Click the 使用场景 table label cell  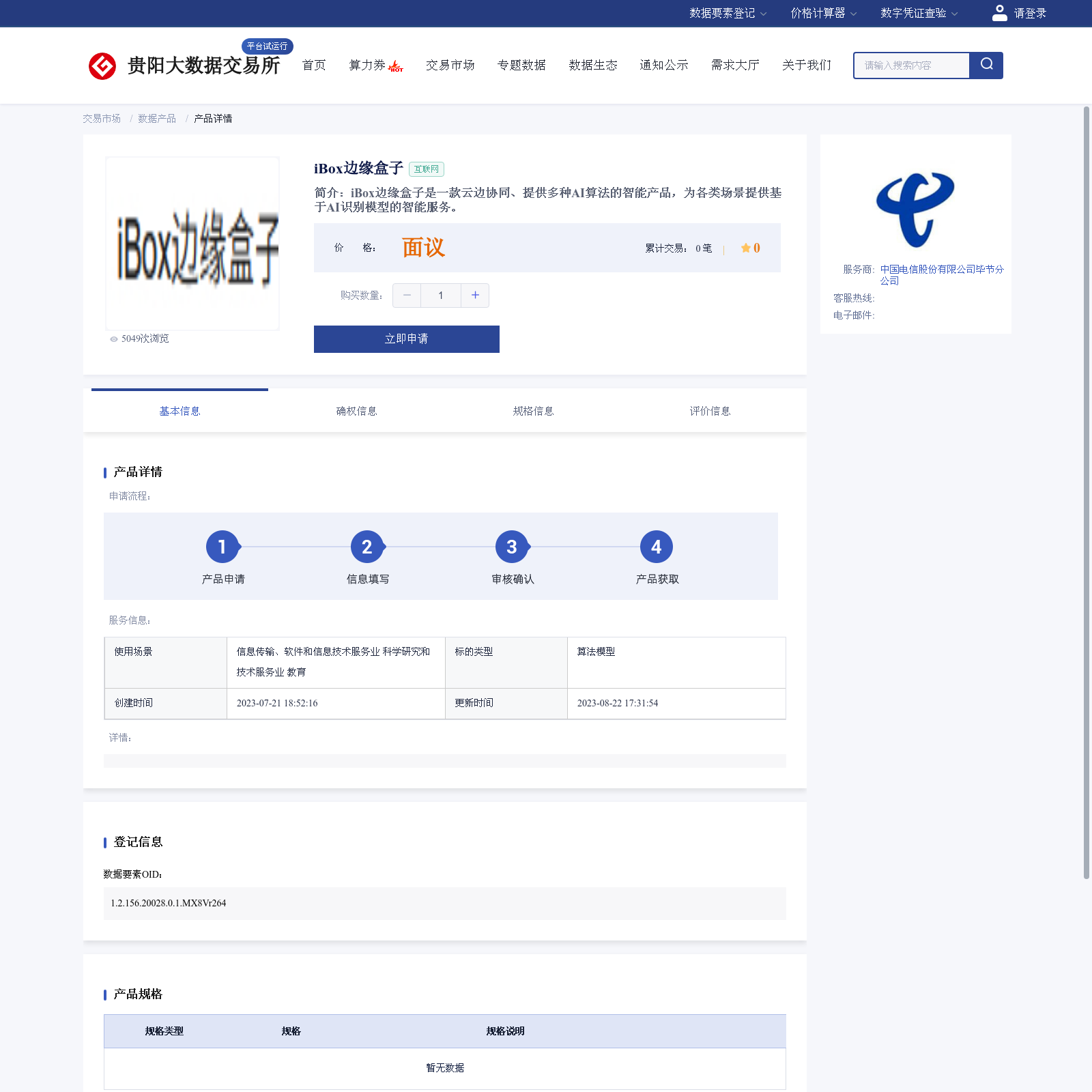[x=166, y=663]
